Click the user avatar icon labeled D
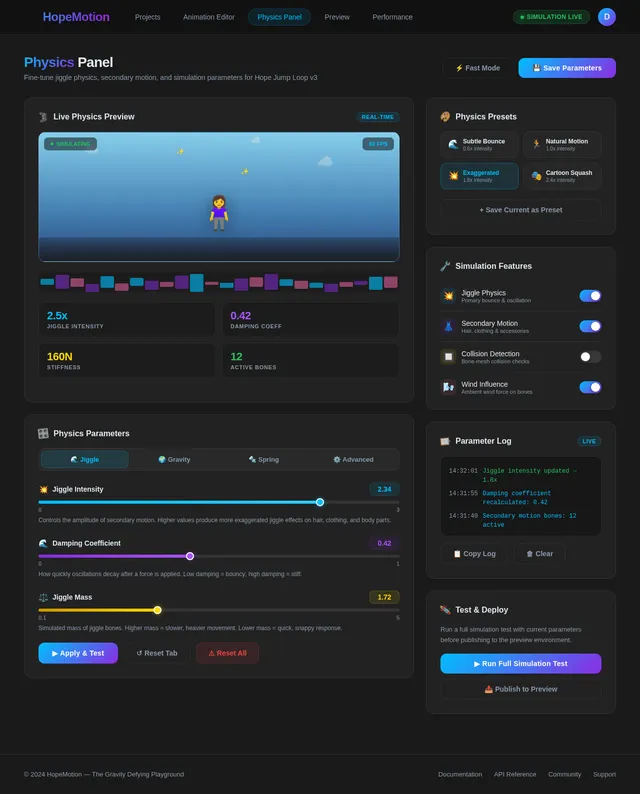Image resolution: width=640 pixels, height=794 pixels. 607,17
